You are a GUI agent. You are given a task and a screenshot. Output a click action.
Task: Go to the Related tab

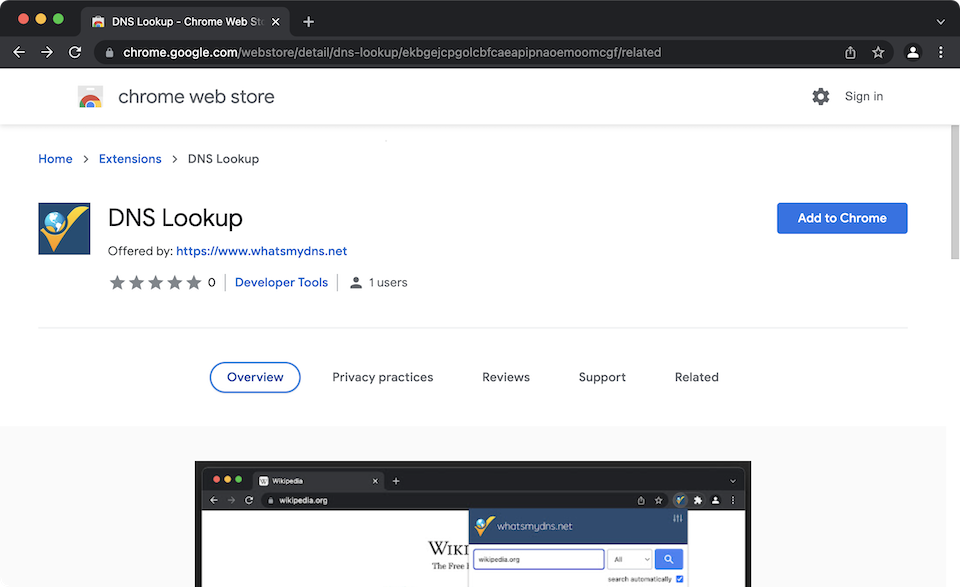coord(696,377)
